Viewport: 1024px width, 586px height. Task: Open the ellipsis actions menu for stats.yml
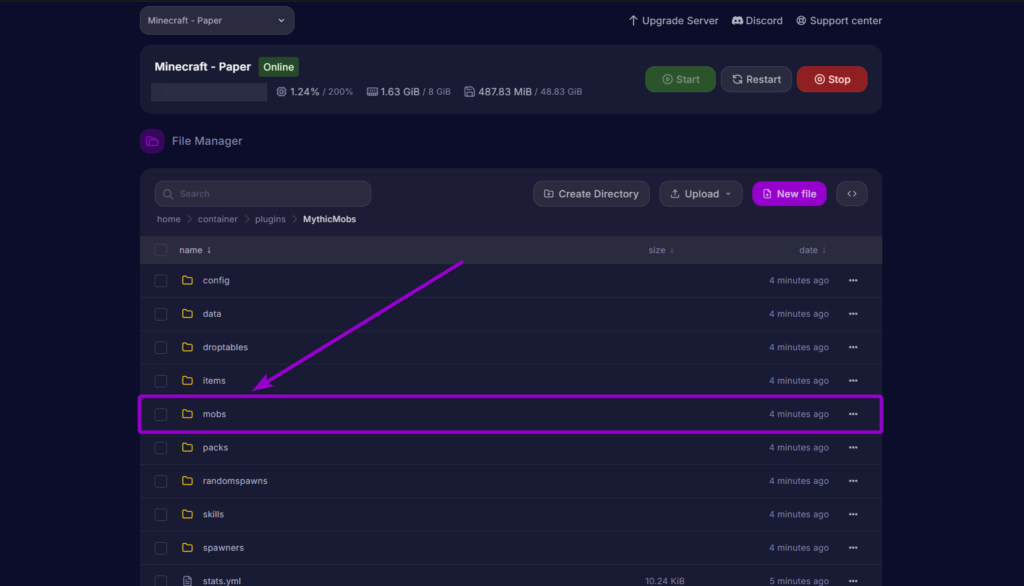click(852, 580)
